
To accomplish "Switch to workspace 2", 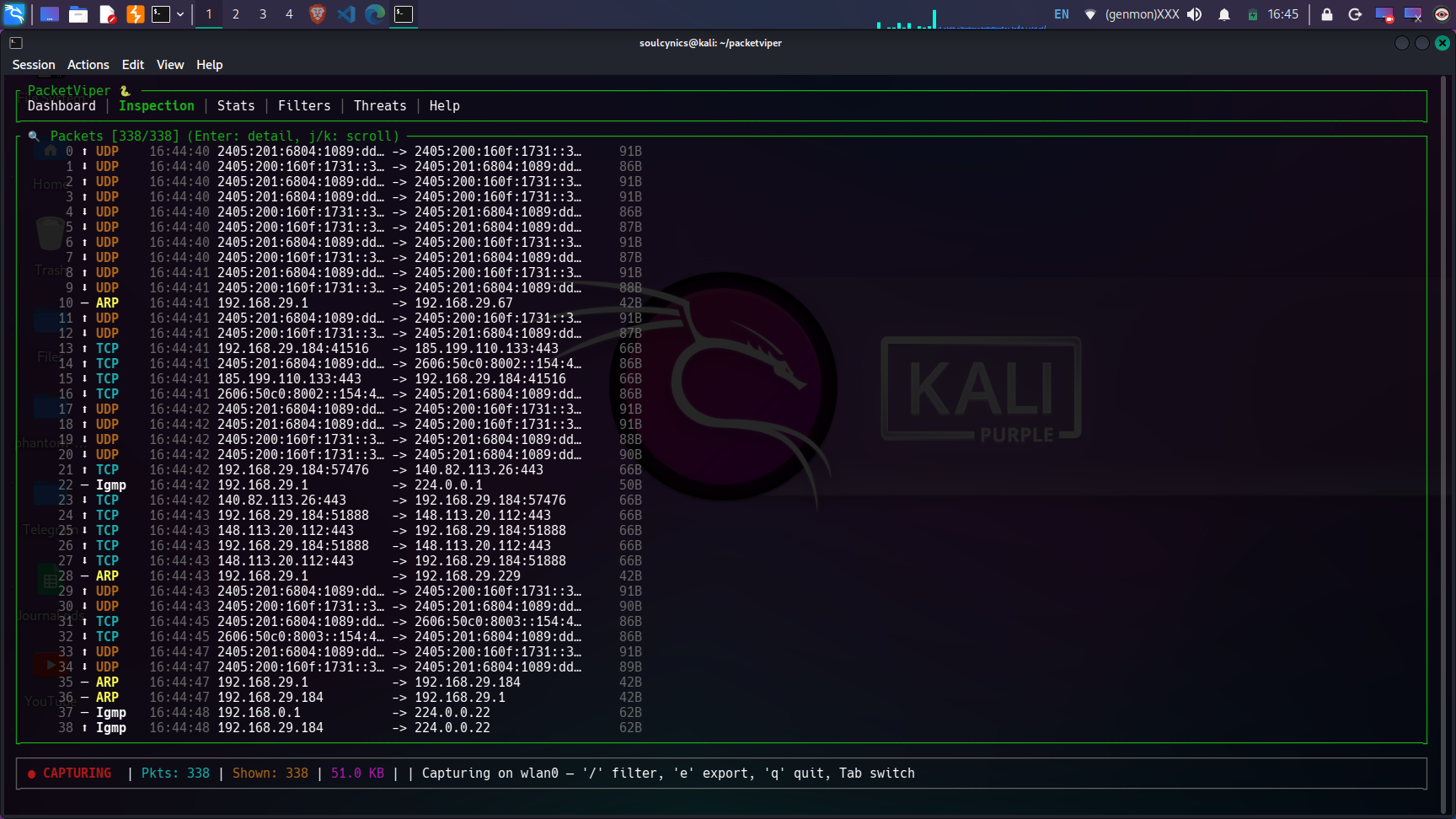I will point(236,14).
